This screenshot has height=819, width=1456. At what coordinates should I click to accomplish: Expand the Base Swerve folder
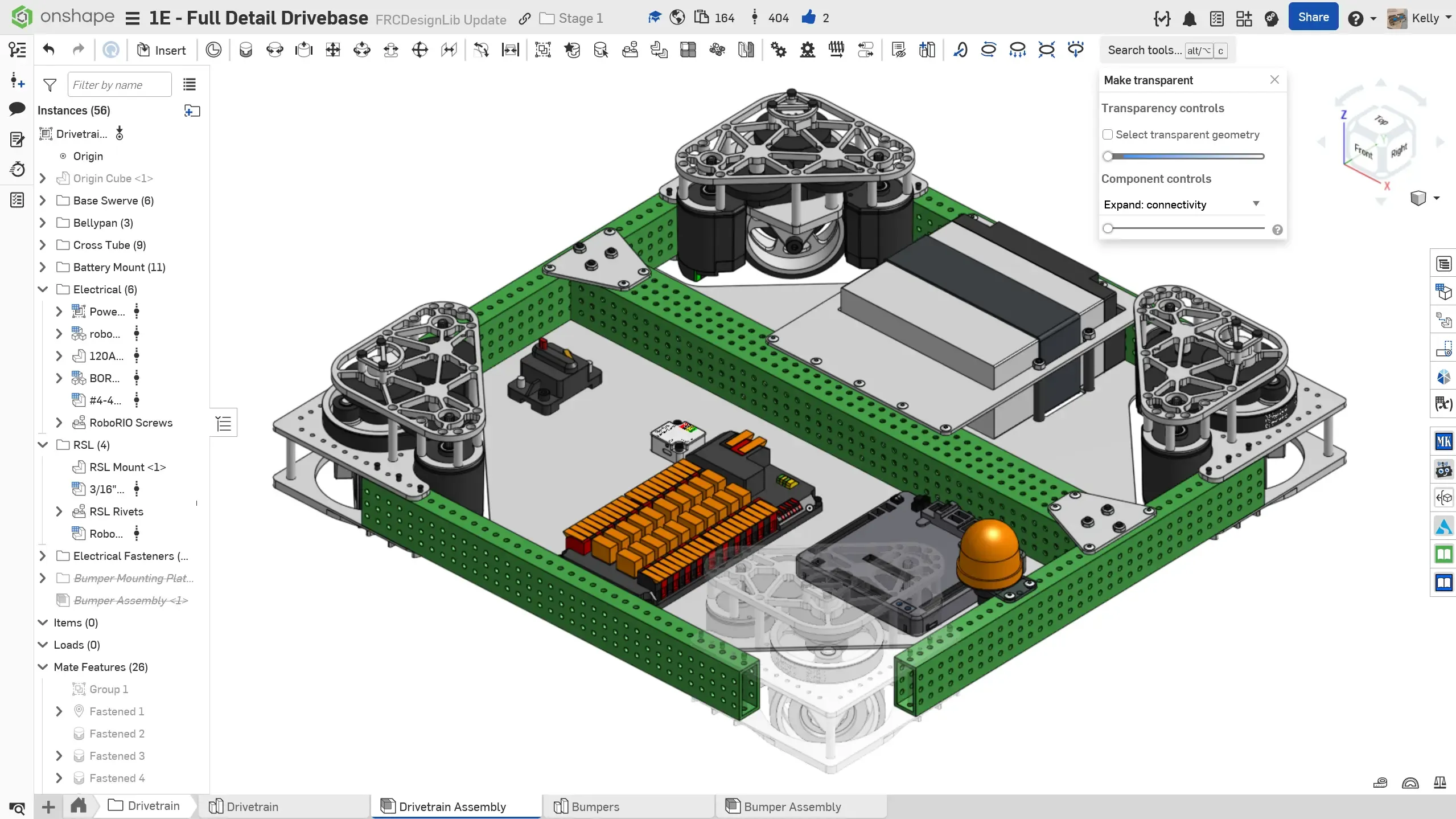(43, 200)
